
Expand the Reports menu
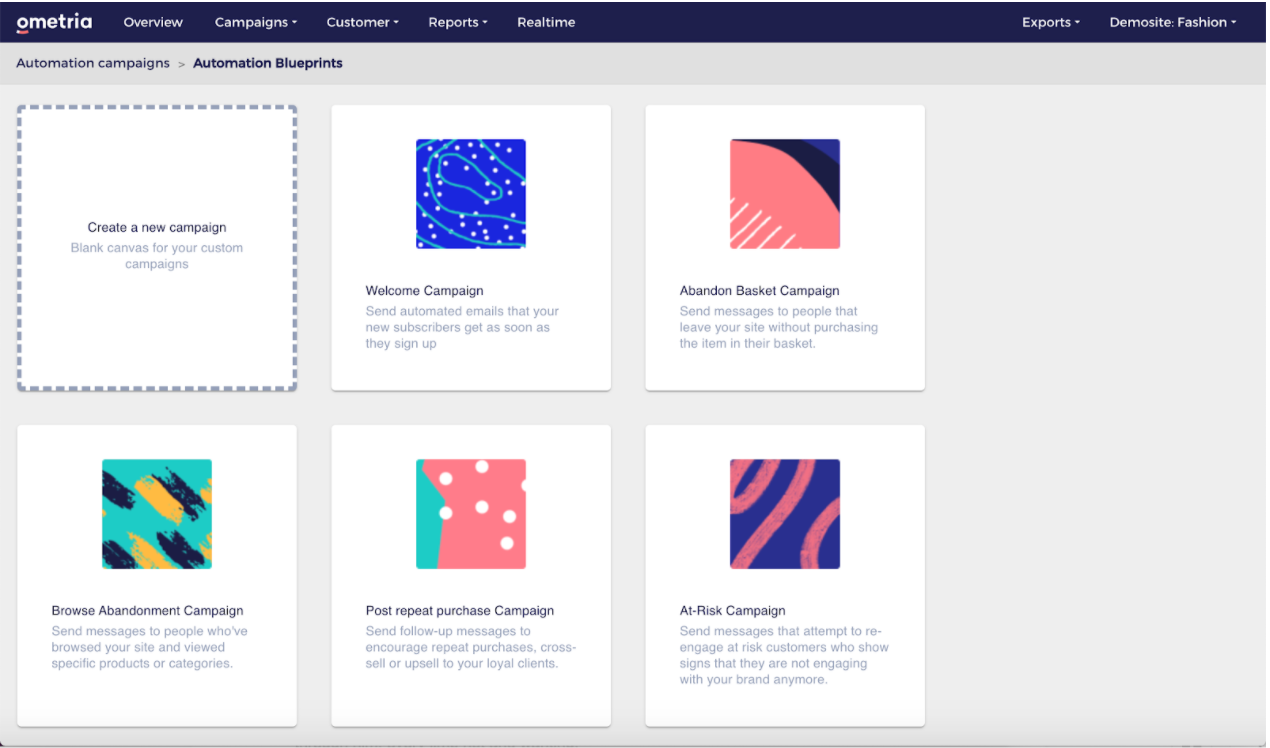[458, 22]
